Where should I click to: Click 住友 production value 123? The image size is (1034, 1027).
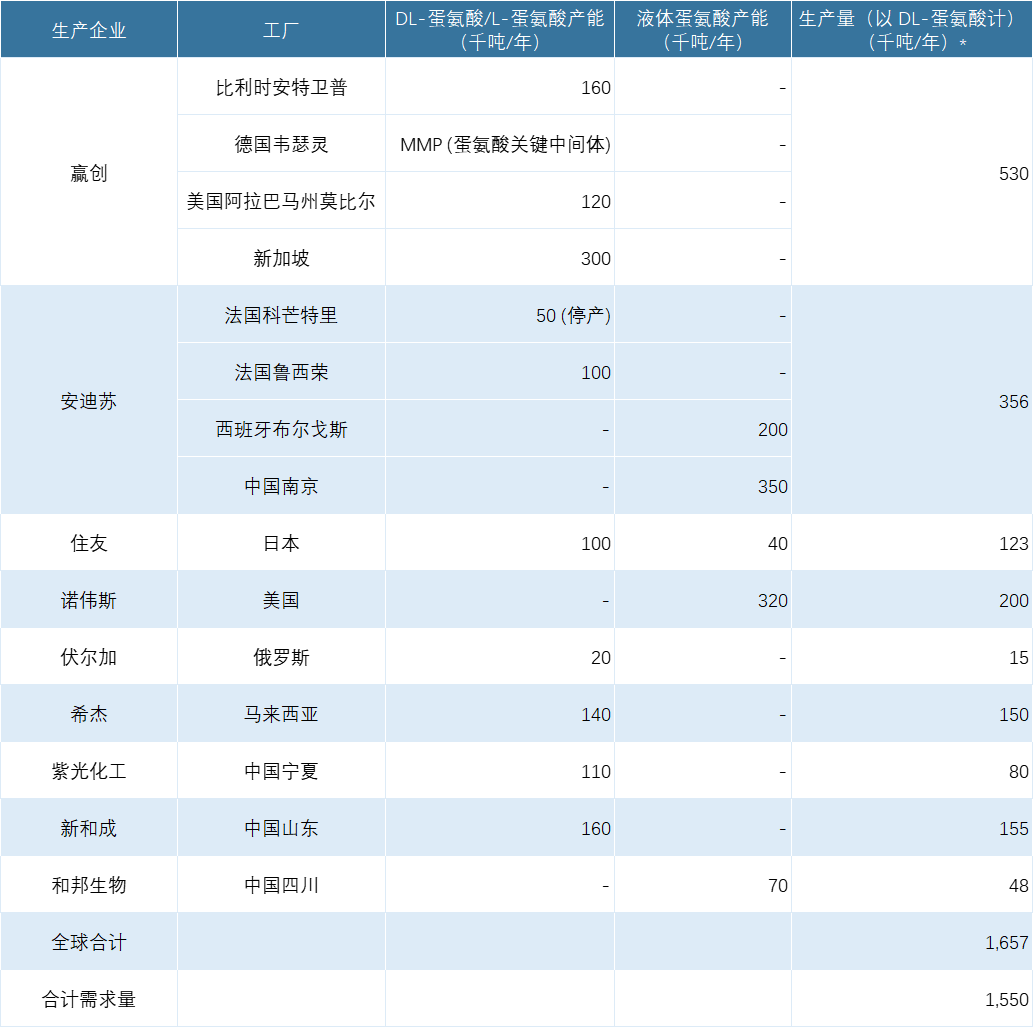coord(912,543)
